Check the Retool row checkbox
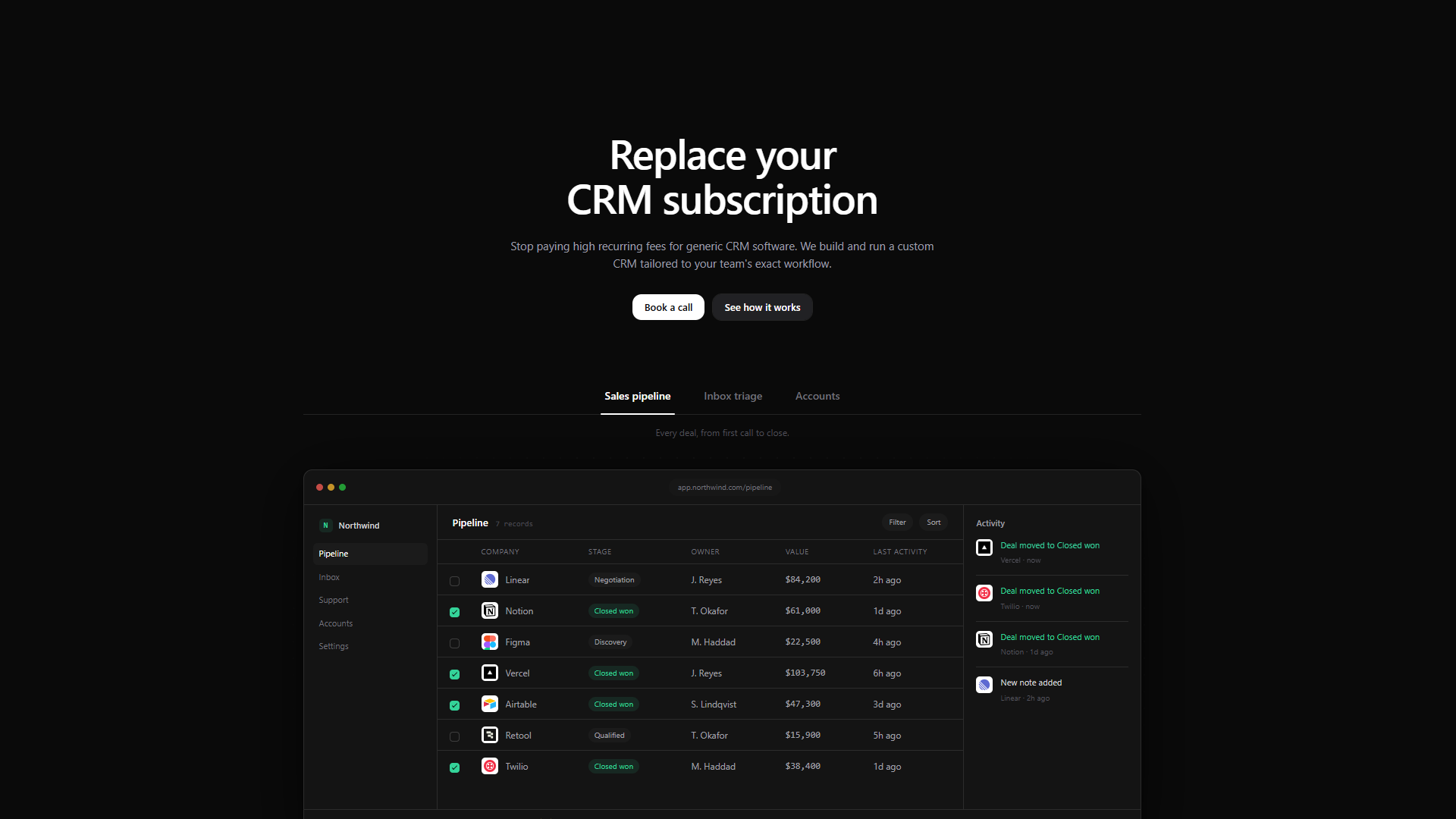This screenshot has height=819, width=1456. pyautogui.click(x=455, y=737)
